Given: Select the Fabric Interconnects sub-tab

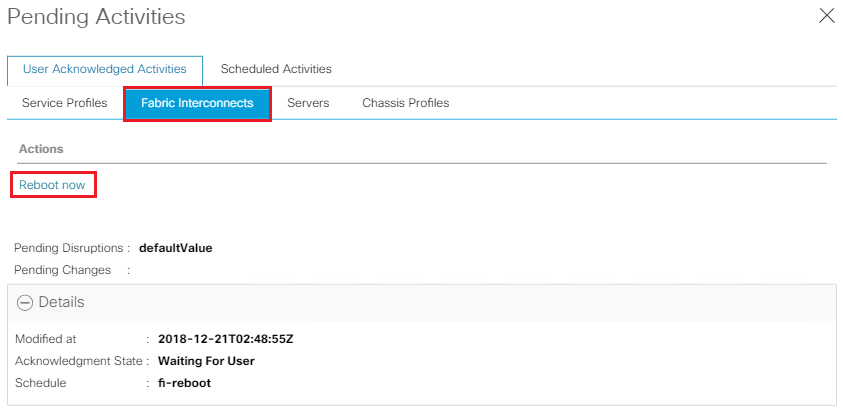Looking at the screenshot, I should pos(197,103).
